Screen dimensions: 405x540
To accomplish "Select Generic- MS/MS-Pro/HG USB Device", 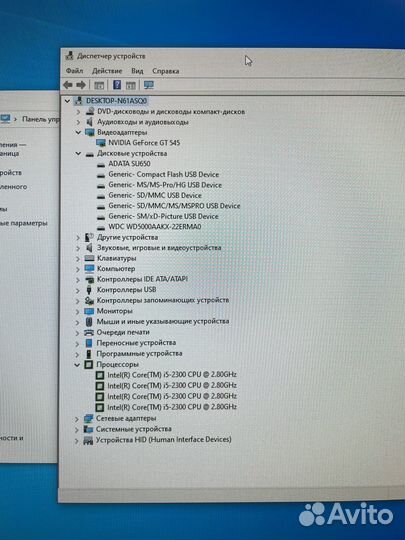I will pos(165,185).
